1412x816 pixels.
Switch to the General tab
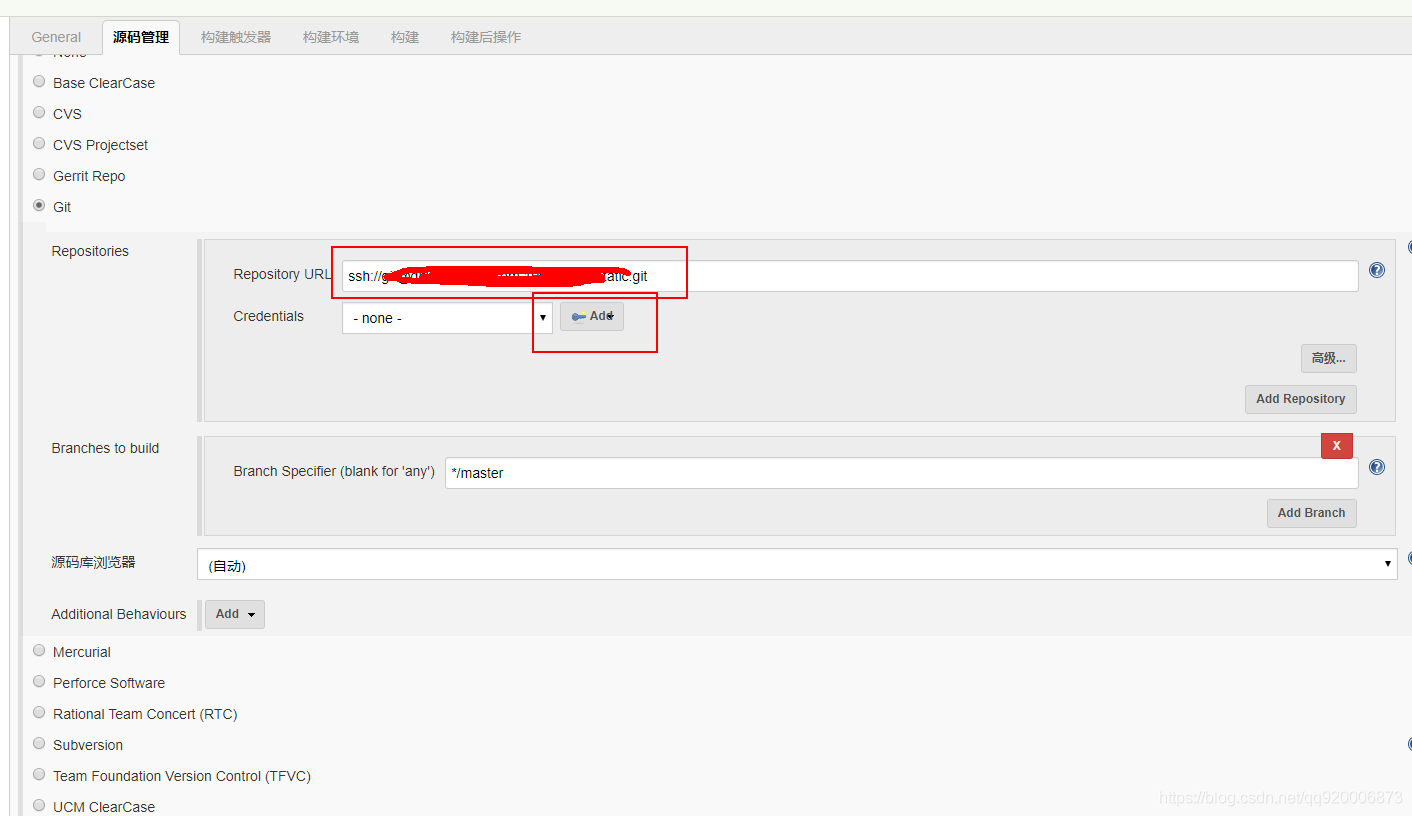[56, 37]
